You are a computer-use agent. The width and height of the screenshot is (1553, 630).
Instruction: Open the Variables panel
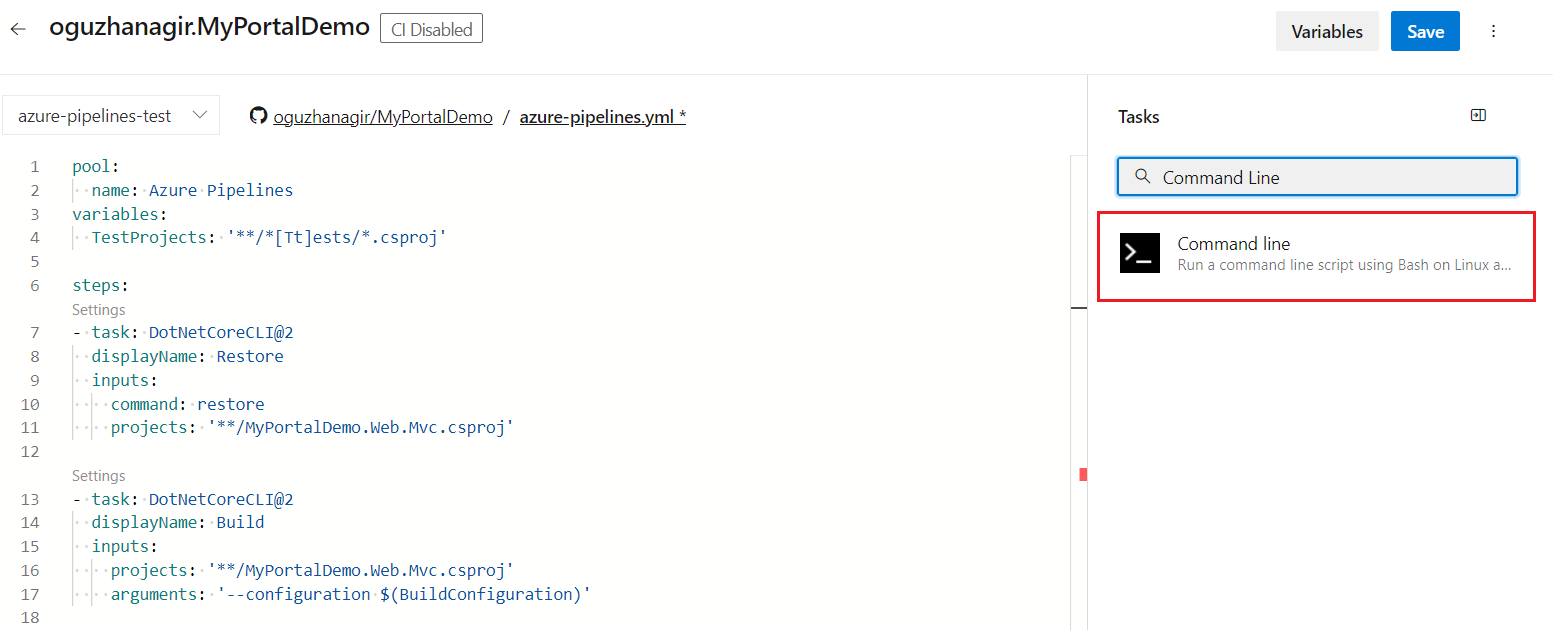tap(1327, 31)
